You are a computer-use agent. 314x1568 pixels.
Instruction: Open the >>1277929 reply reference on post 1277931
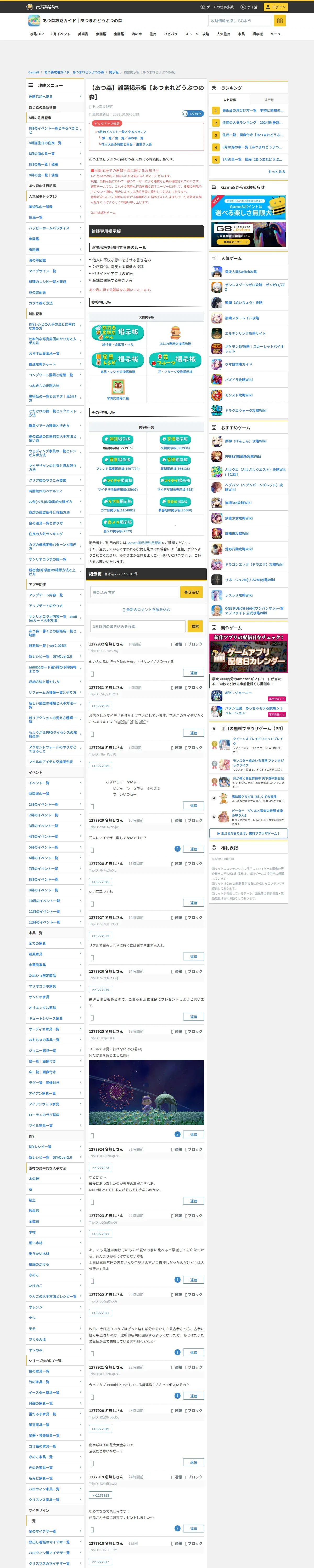100,706
